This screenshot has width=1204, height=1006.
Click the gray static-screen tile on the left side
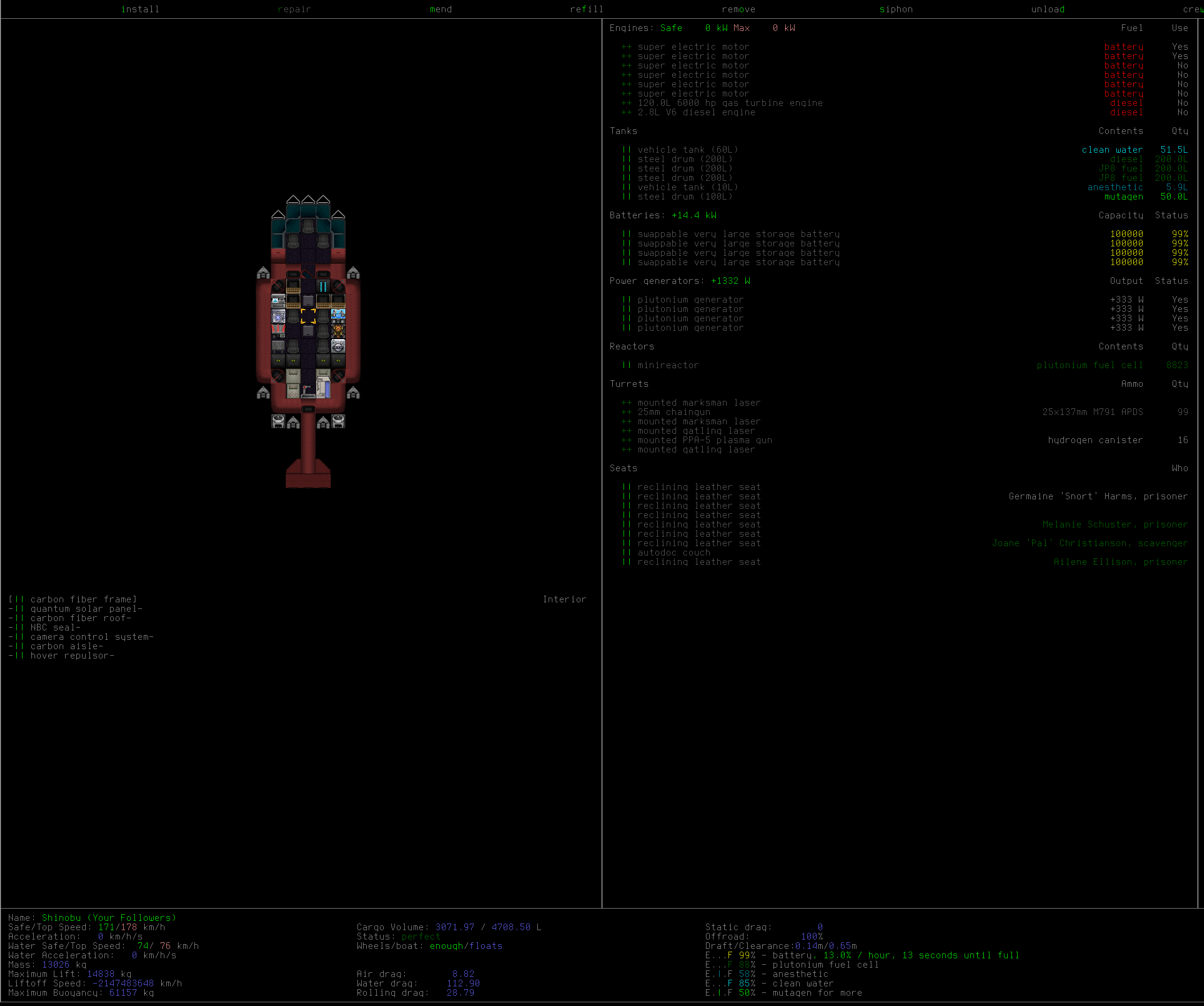point(278,346)
